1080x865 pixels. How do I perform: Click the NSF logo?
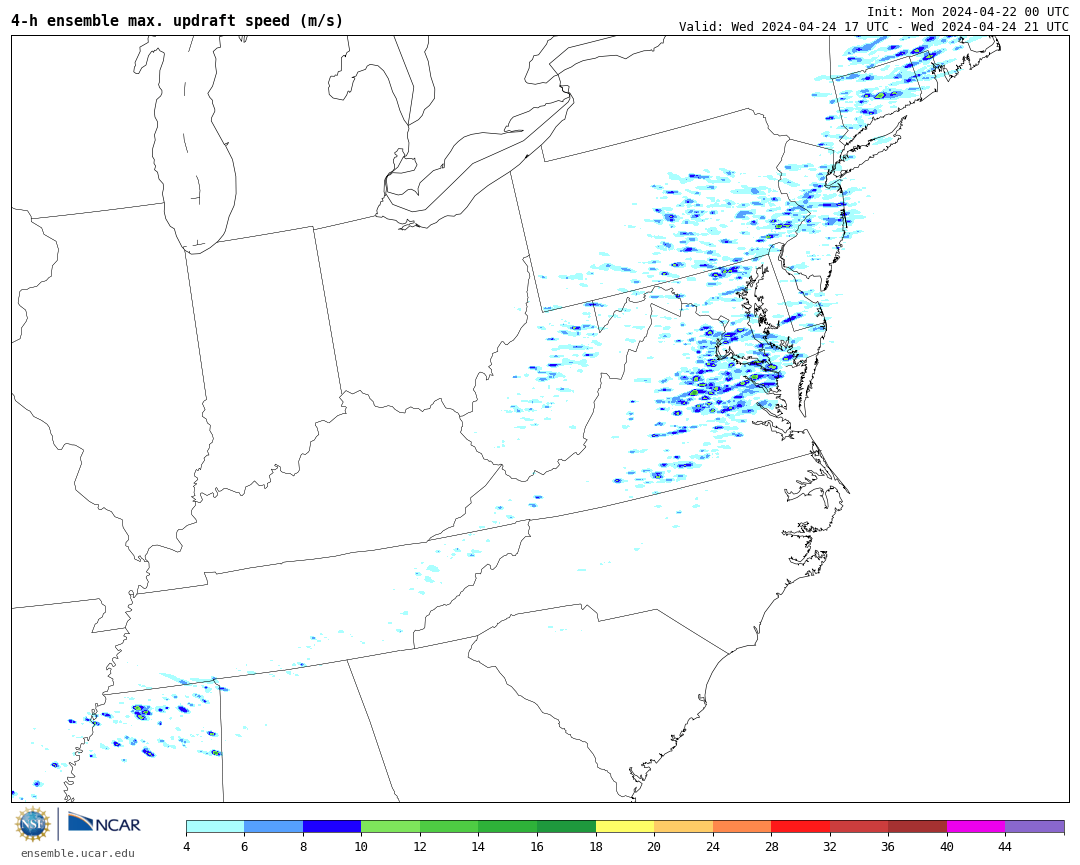[33, 824]
